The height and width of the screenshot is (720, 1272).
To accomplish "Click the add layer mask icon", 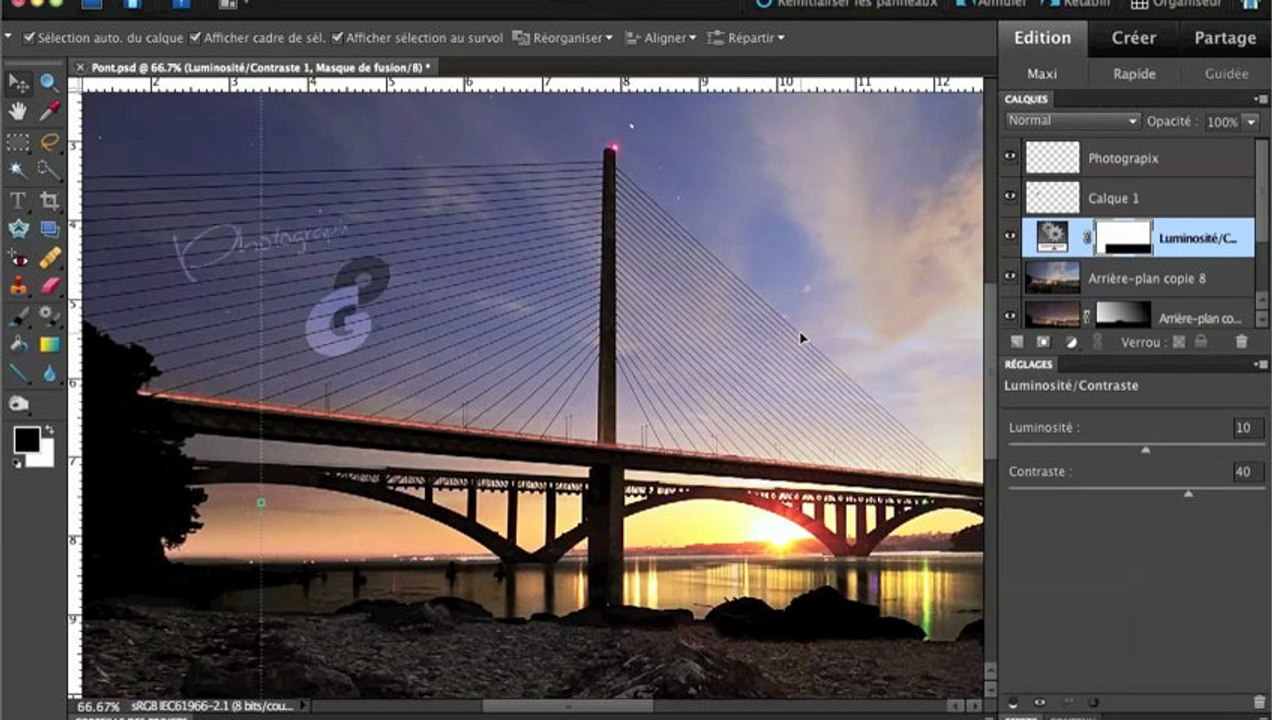I will pos(1043,342).
